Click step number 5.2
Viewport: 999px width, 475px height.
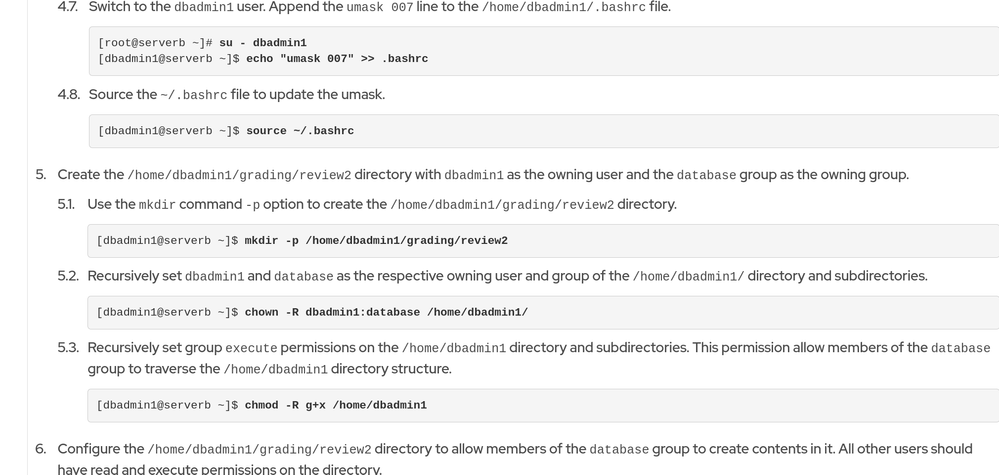(68, 276)
